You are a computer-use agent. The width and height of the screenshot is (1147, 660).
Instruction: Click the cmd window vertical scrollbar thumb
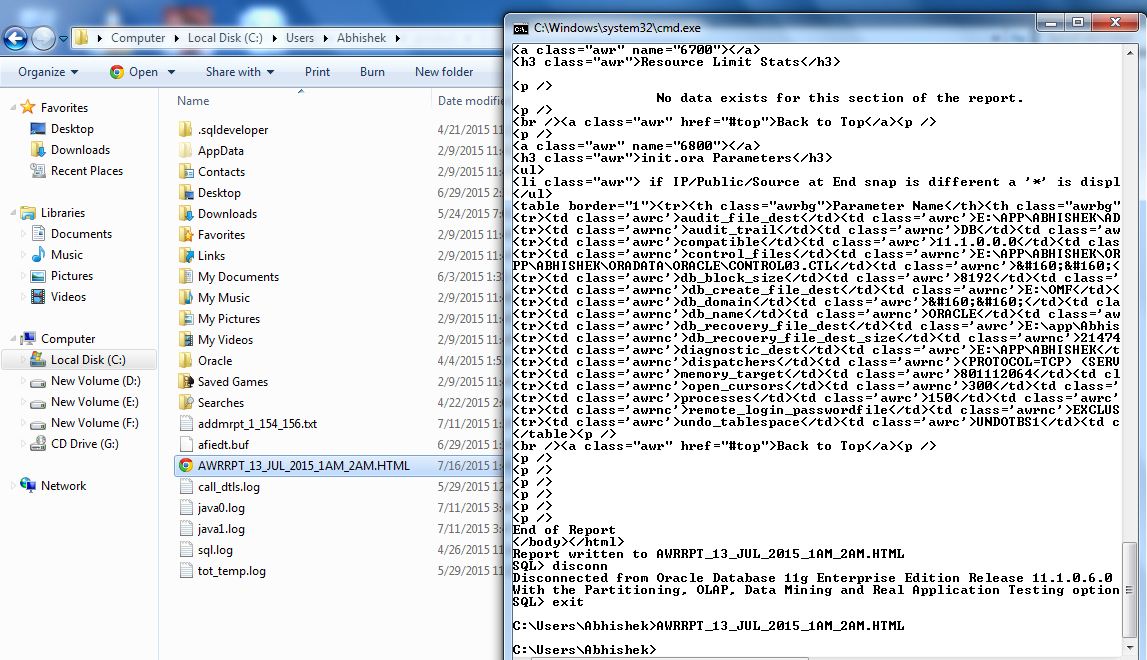click(1130, 590)
